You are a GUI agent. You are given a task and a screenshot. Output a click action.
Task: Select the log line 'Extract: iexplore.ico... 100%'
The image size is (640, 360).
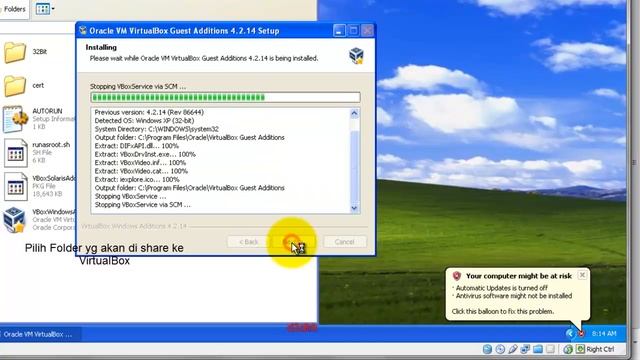pyautogui.click(x=137, y=180)
